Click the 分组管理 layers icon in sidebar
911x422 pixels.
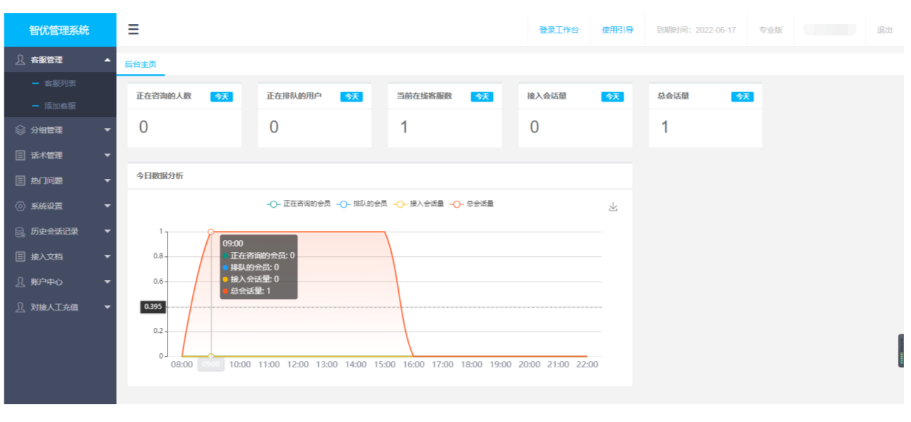coord(21,130)
